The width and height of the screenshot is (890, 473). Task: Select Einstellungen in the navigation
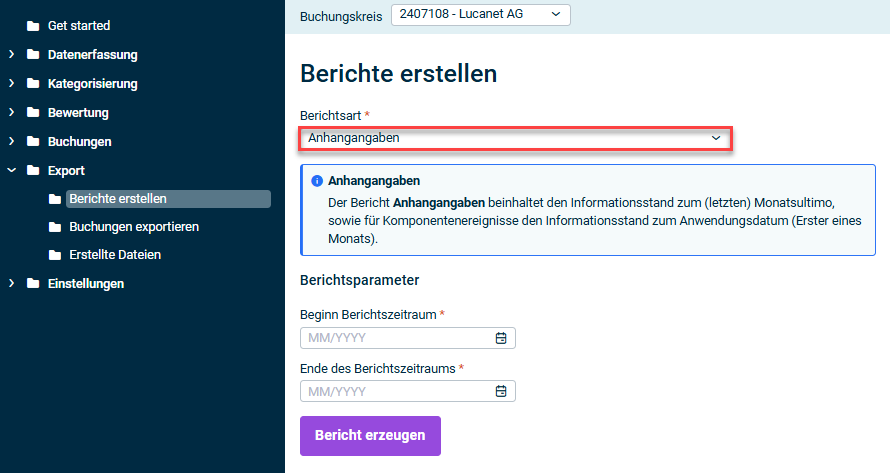[x=86, y=283]
